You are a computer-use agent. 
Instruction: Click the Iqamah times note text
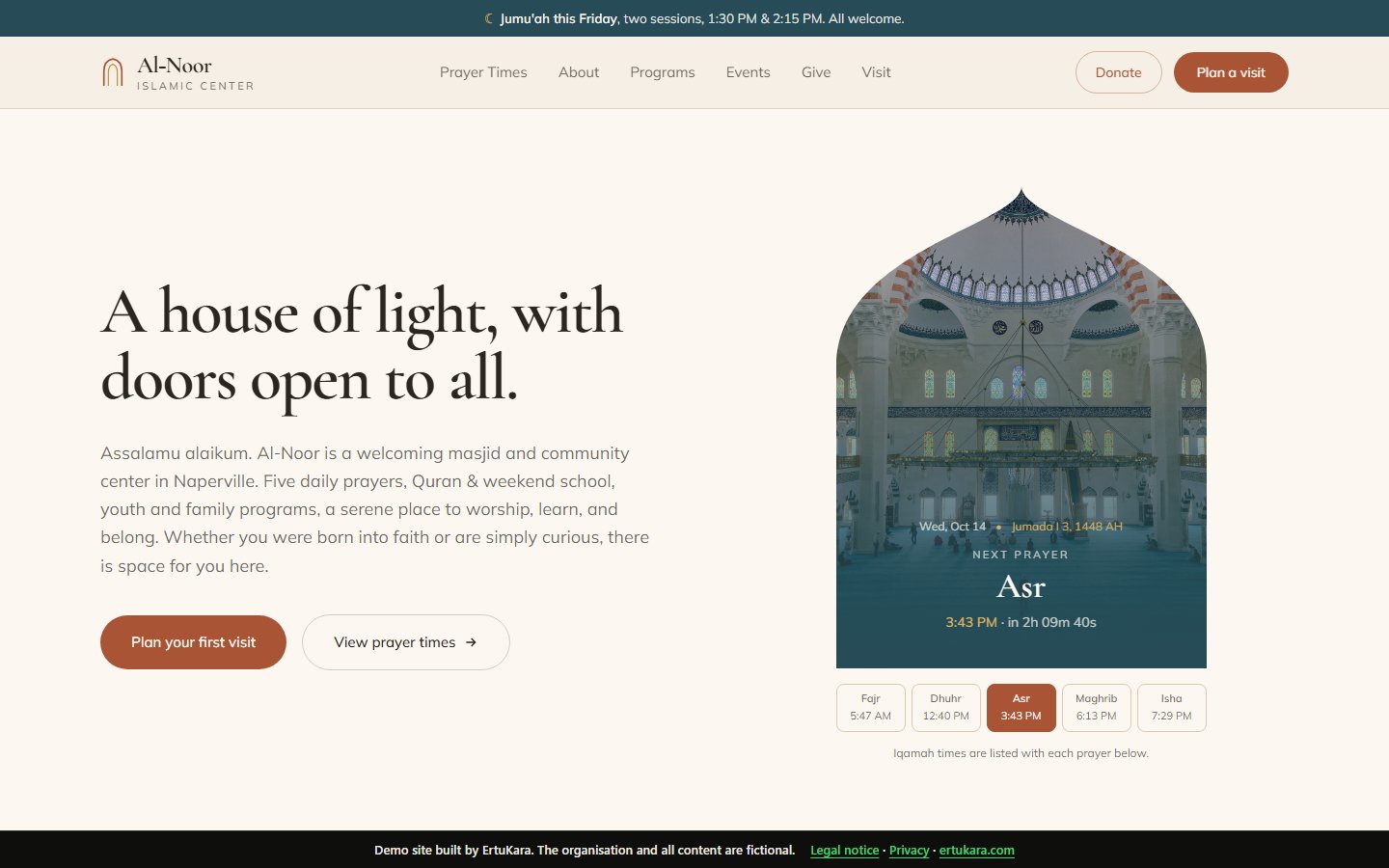[1021, 753]
